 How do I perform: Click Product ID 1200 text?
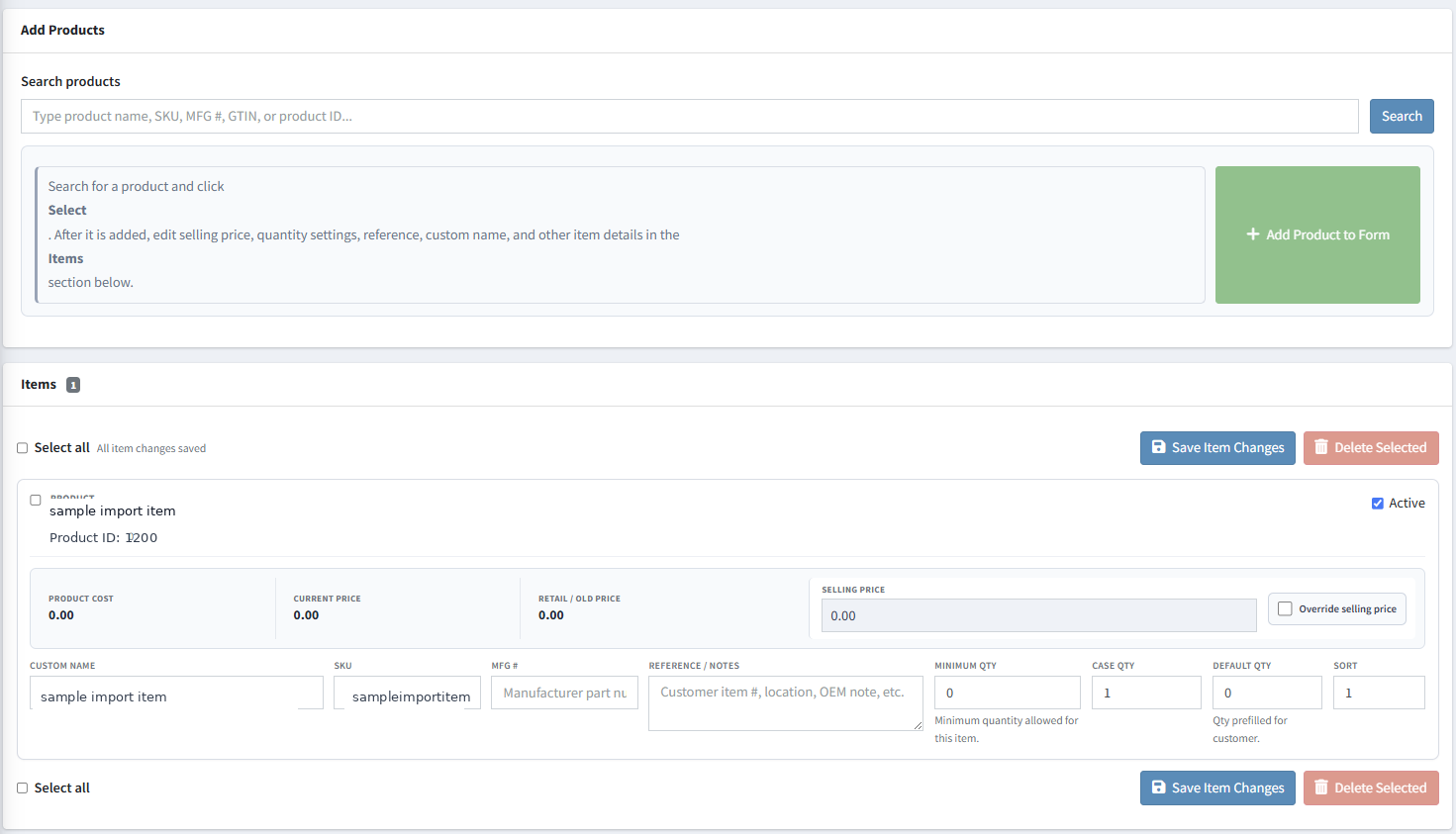pyautogui.click(x=103, y=538)
